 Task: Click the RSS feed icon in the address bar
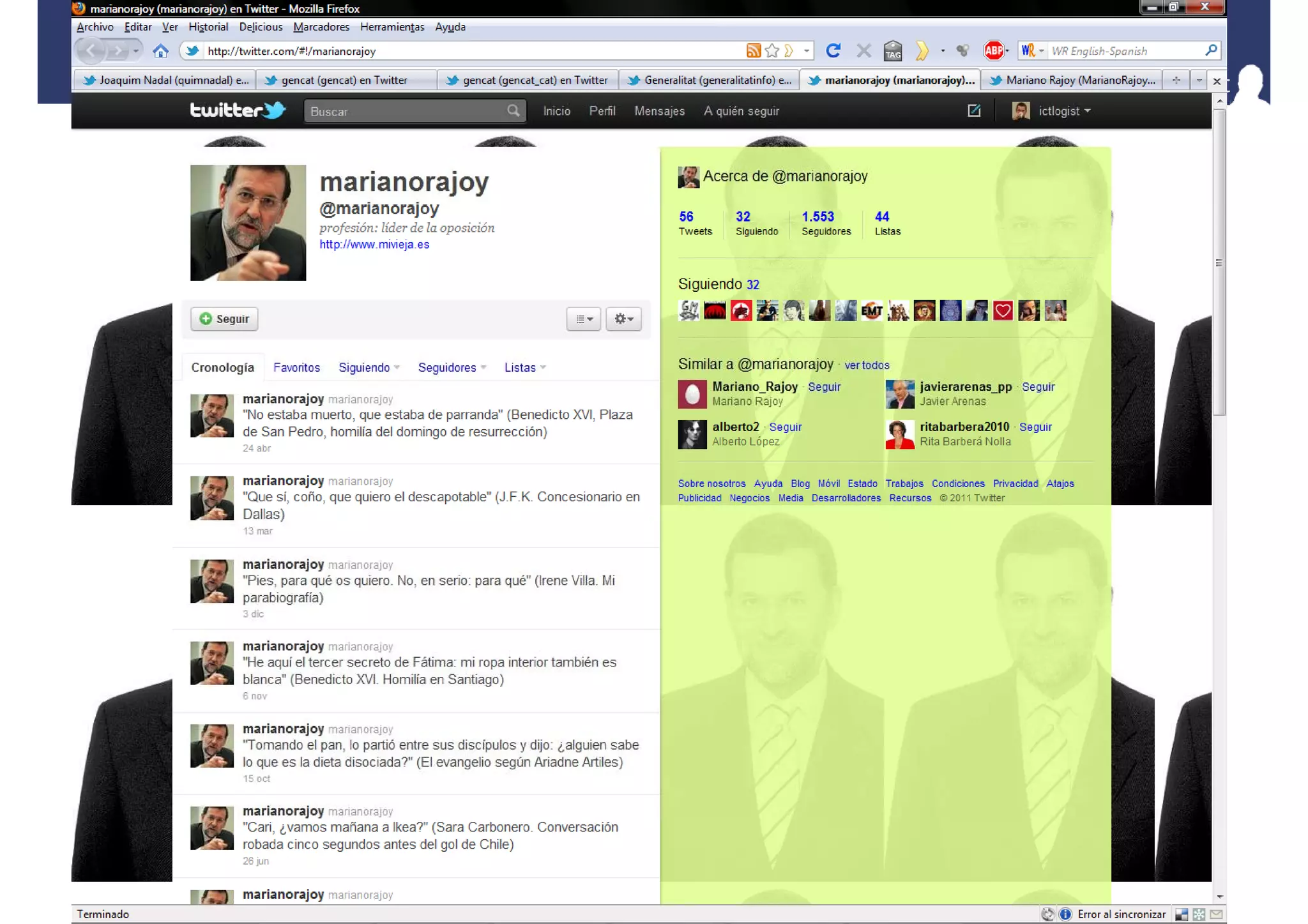tap(754, 51)
